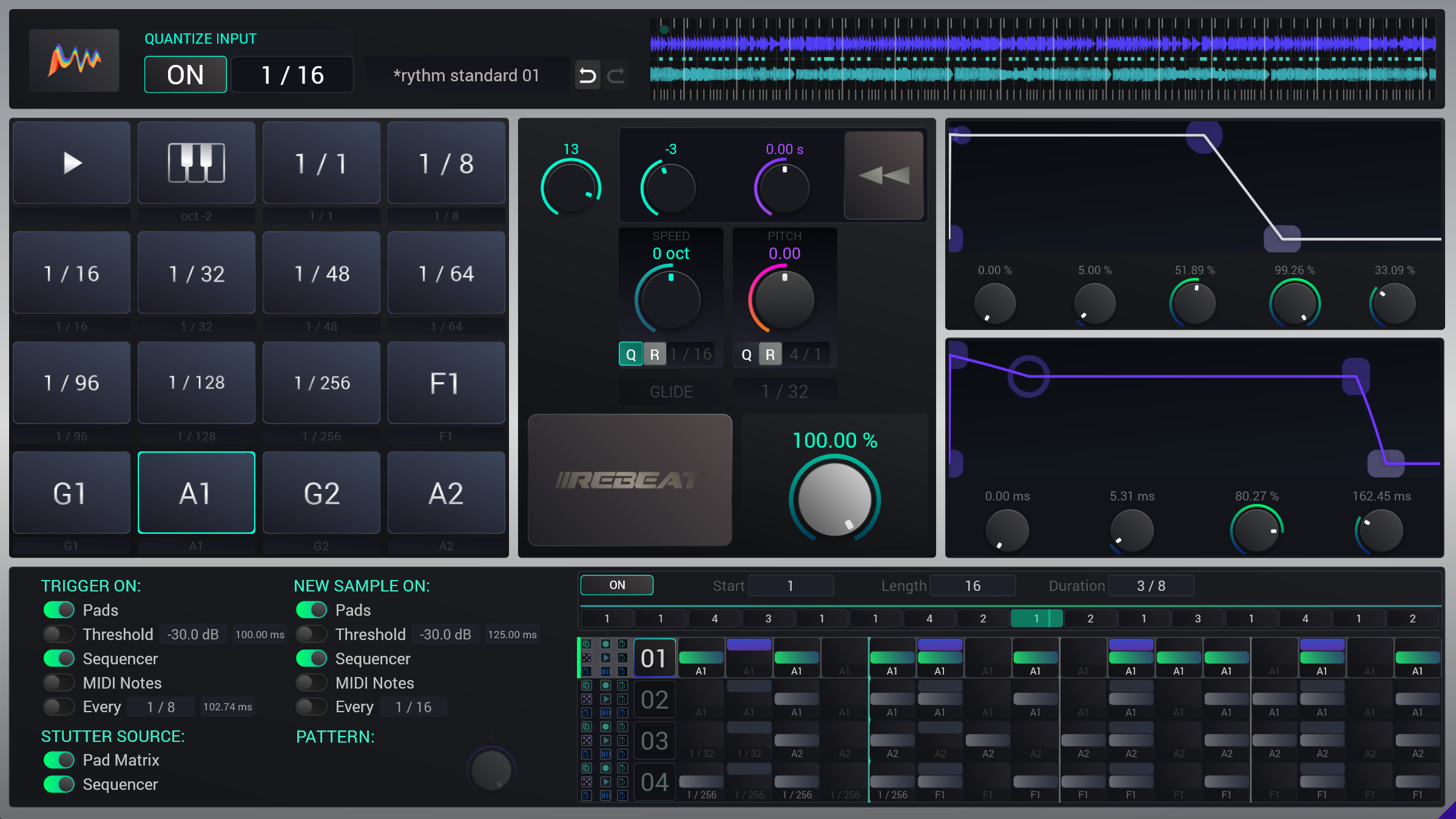Turn the large 100.00 % volume knob
The image size is (1456, 819).
coord(835,499)
